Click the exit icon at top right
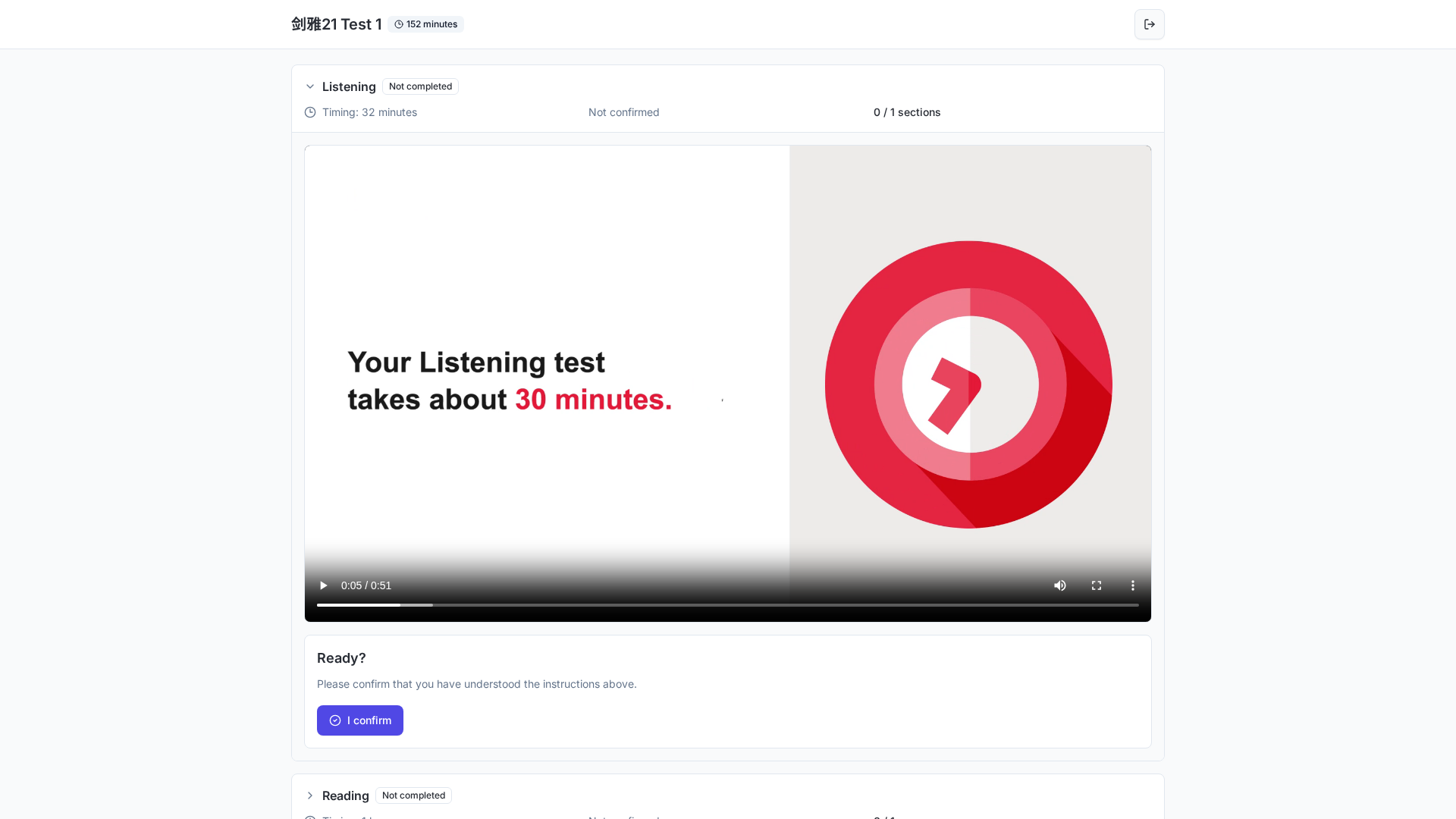The height and width of the screenshot is (819, 1456). pos(1150,24)
